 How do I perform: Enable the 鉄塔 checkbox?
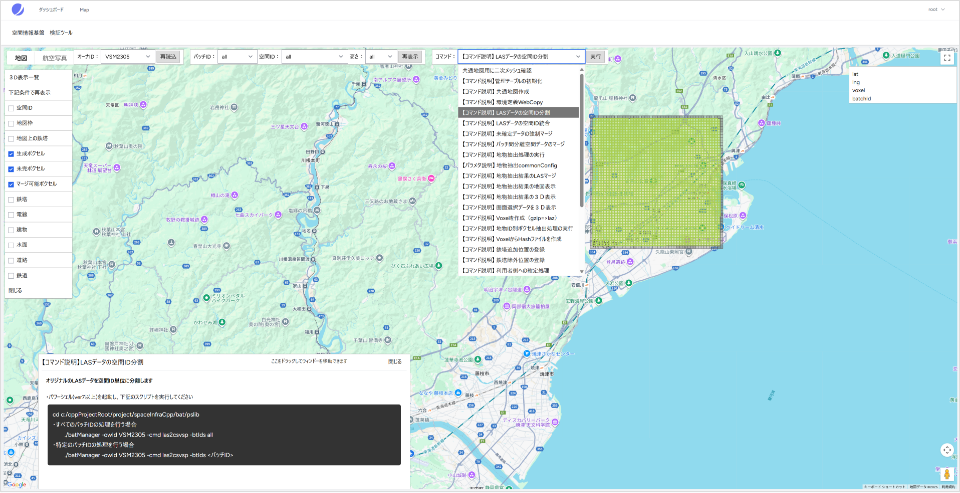(11, 199)
